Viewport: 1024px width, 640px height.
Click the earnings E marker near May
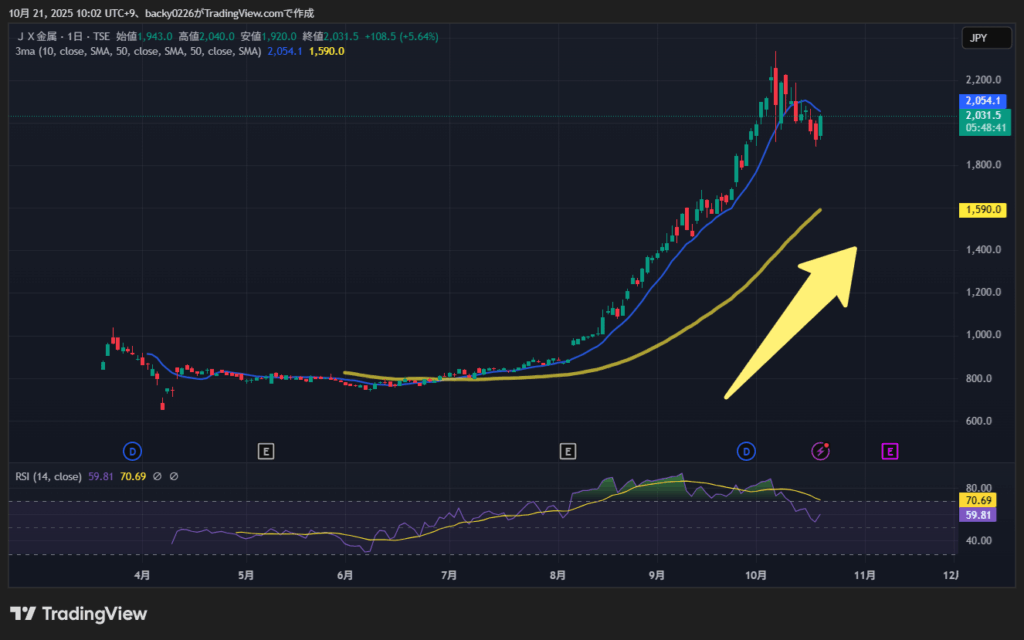pos(265,451)
